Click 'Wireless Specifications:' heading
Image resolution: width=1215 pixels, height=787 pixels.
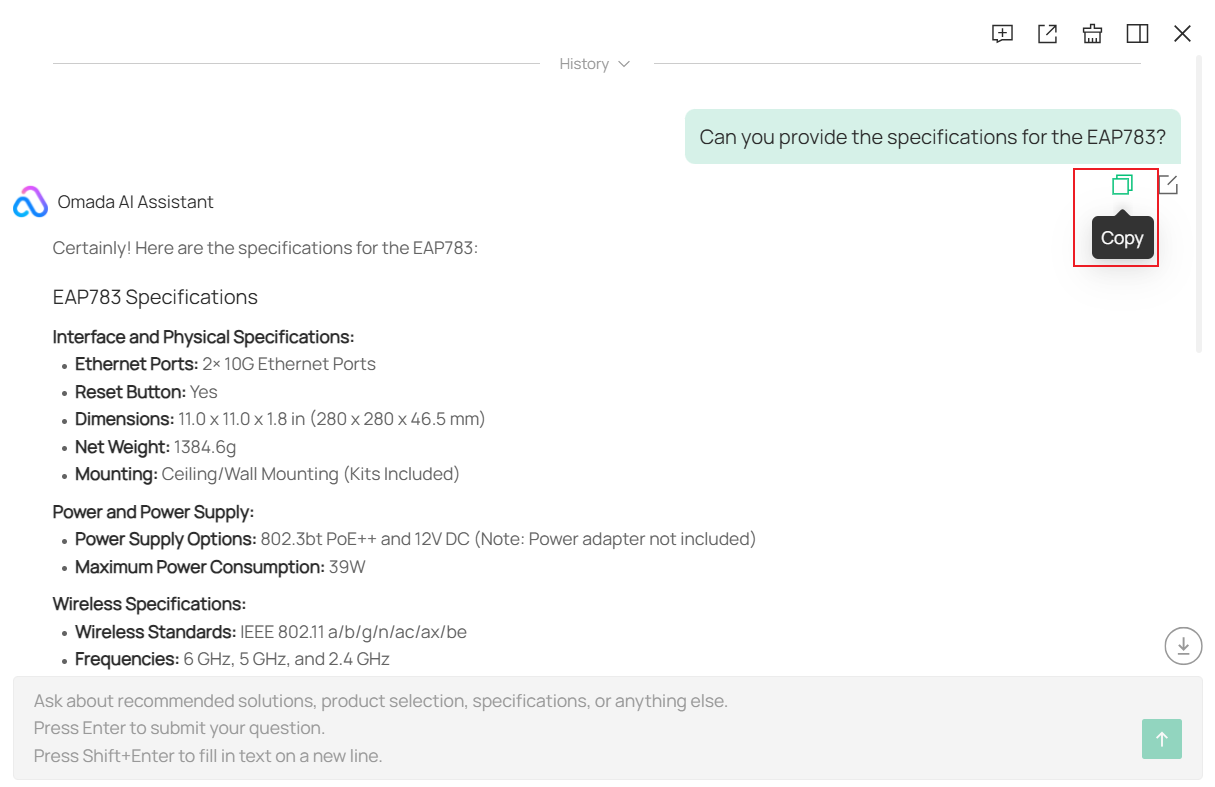click(x=149, y=604)
